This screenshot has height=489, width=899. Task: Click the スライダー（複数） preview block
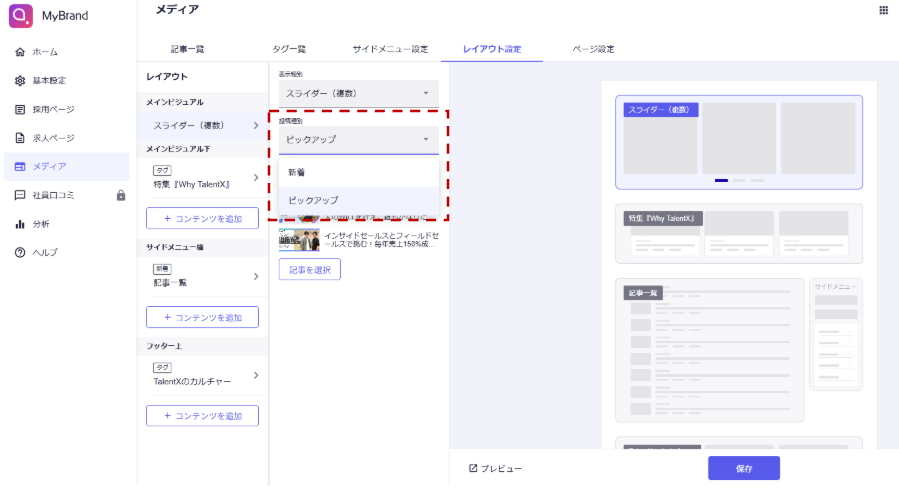tap(738, 142)
